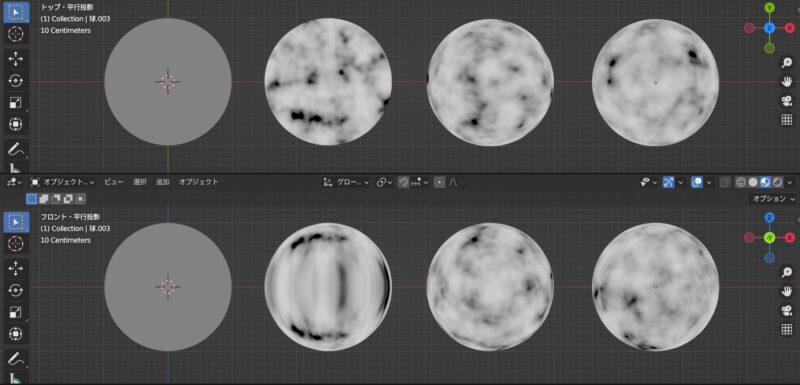
Task: Select the Scale tool in the front view
Action: (x=16, y=312)
